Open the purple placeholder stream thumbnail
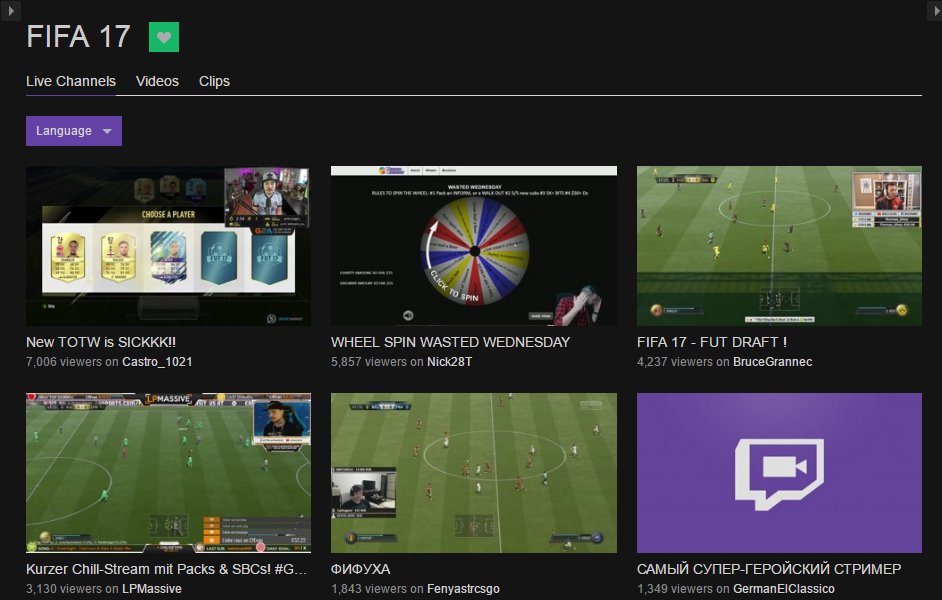This screenshot has width=942, height=600. [x=779, y=473]
